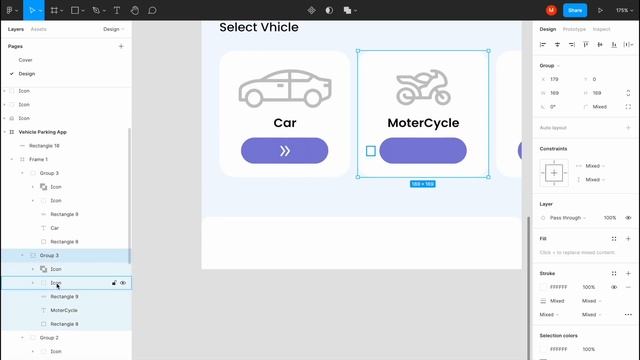
Task: Open the Group type dropdown
Action: (549, 66)
